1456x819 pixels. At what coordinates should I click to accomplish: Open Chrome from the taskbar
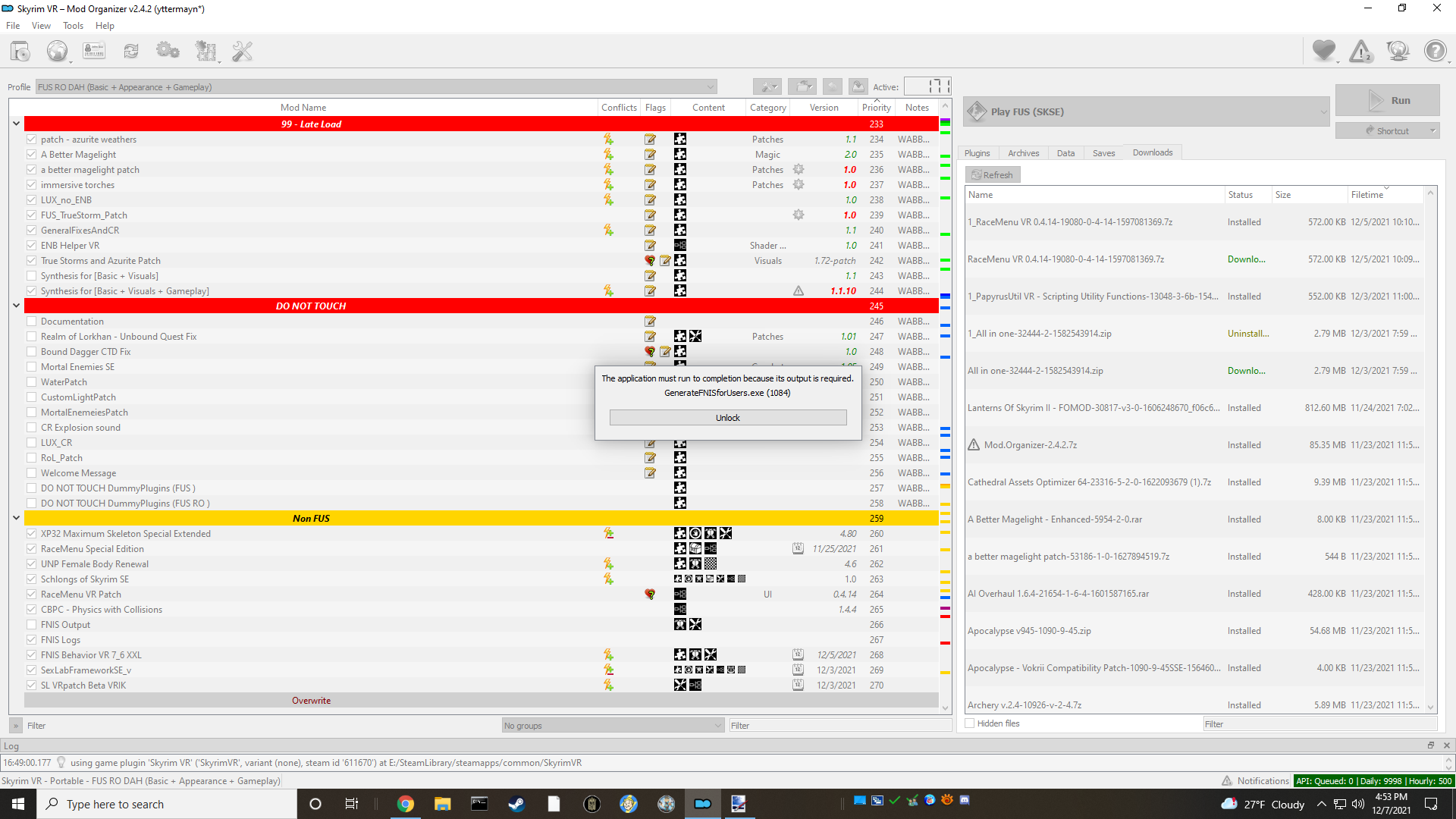(406, 804)
